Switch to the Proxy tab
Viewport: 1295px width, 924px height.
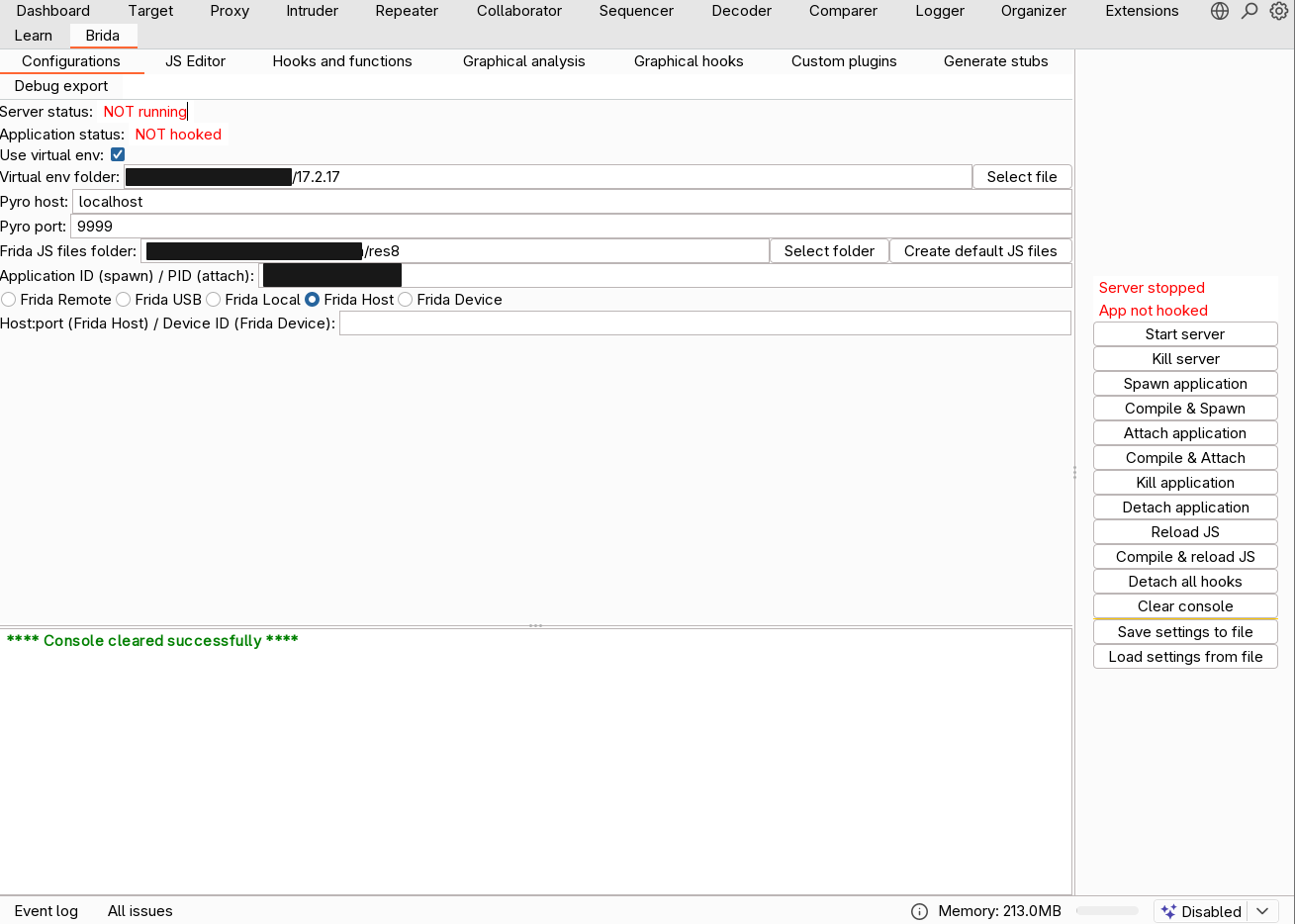click(x=230, y=11)
